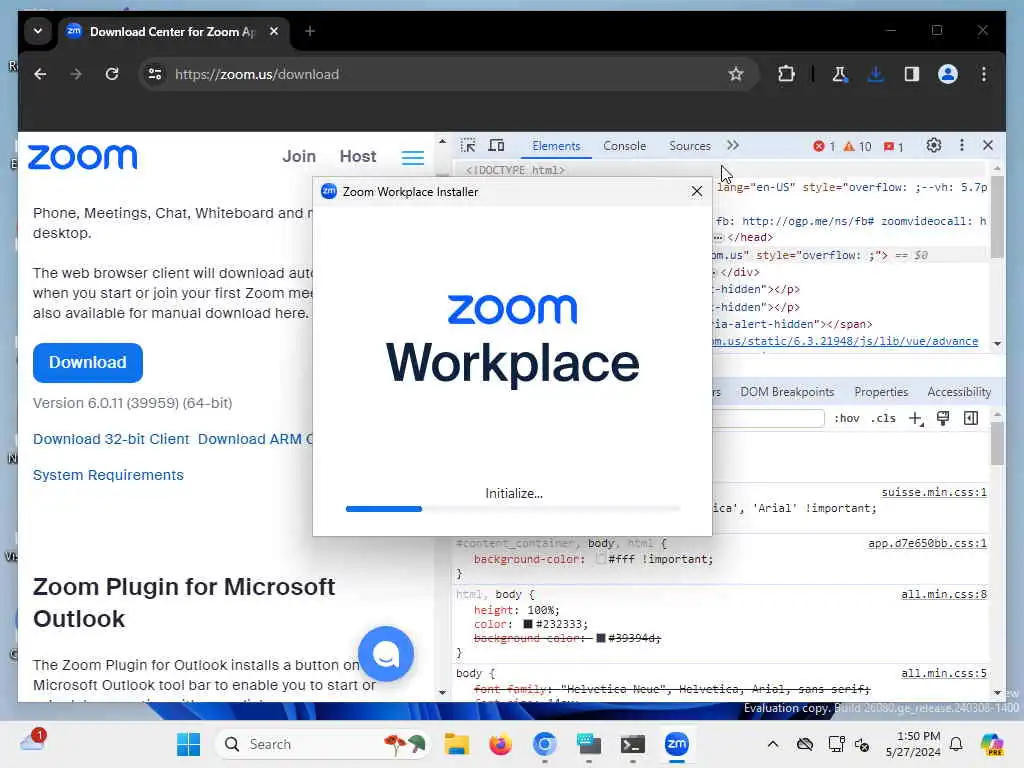Click the browser forward arrow
This screenshot has width=1024, height=768.
(x=76, y=74)
